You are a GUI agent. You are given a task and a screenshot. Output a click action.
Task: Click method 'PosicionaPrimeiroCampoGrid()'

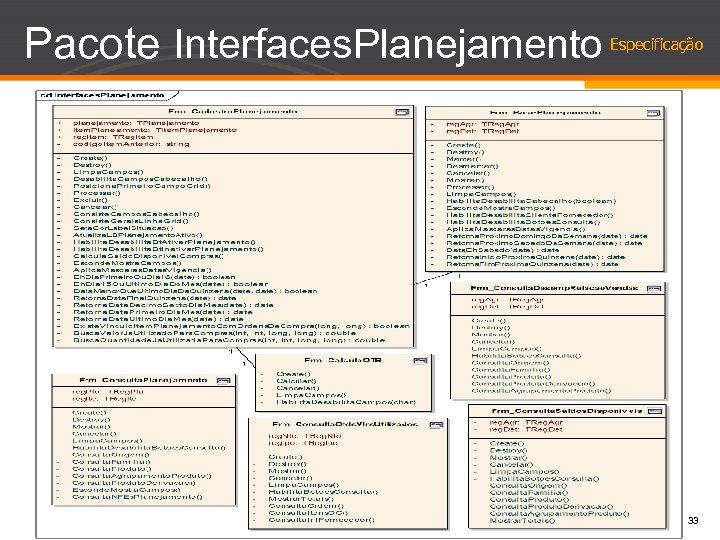coord(142,186)
